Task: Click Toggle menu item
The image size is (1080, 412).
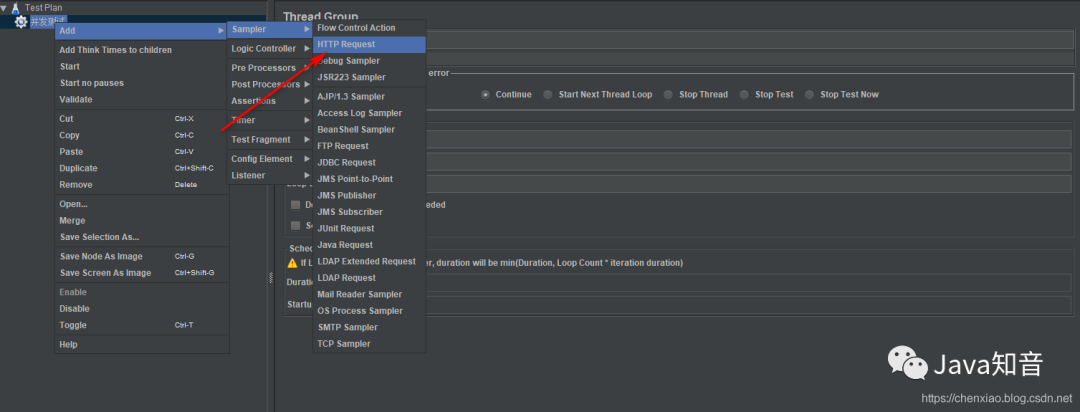Action: [142, 325]
